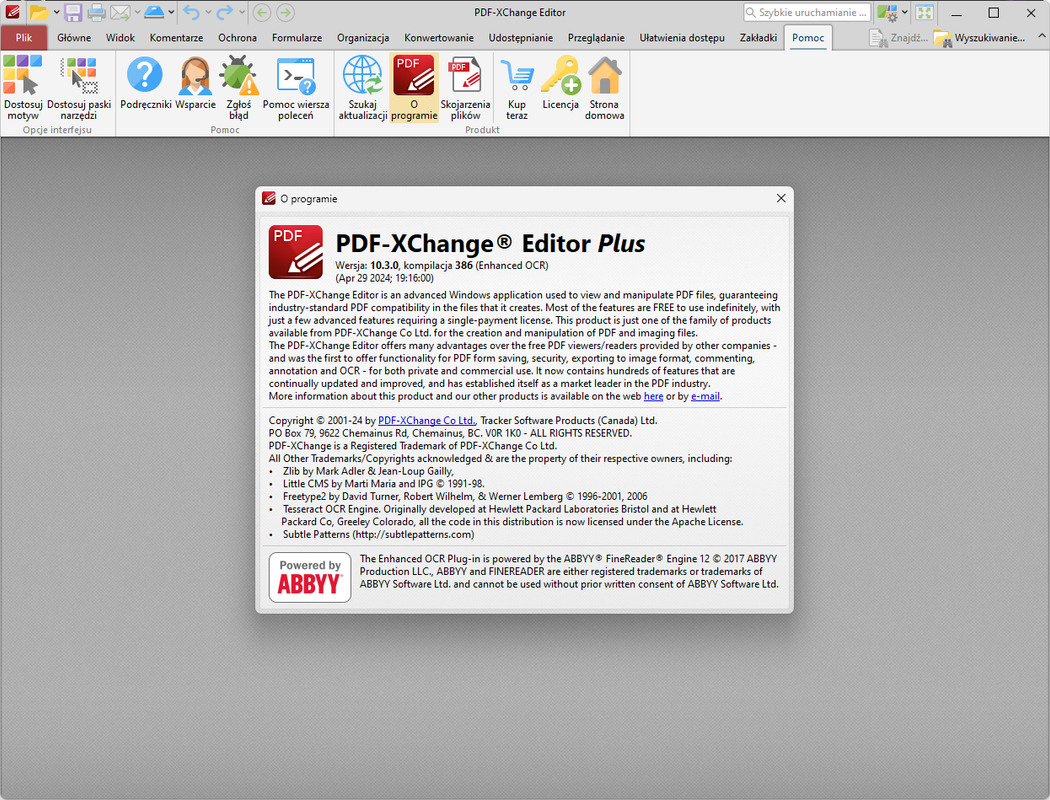Open the Konwertowanie tab
This screenshot has height=800, width=1050.
439,38
